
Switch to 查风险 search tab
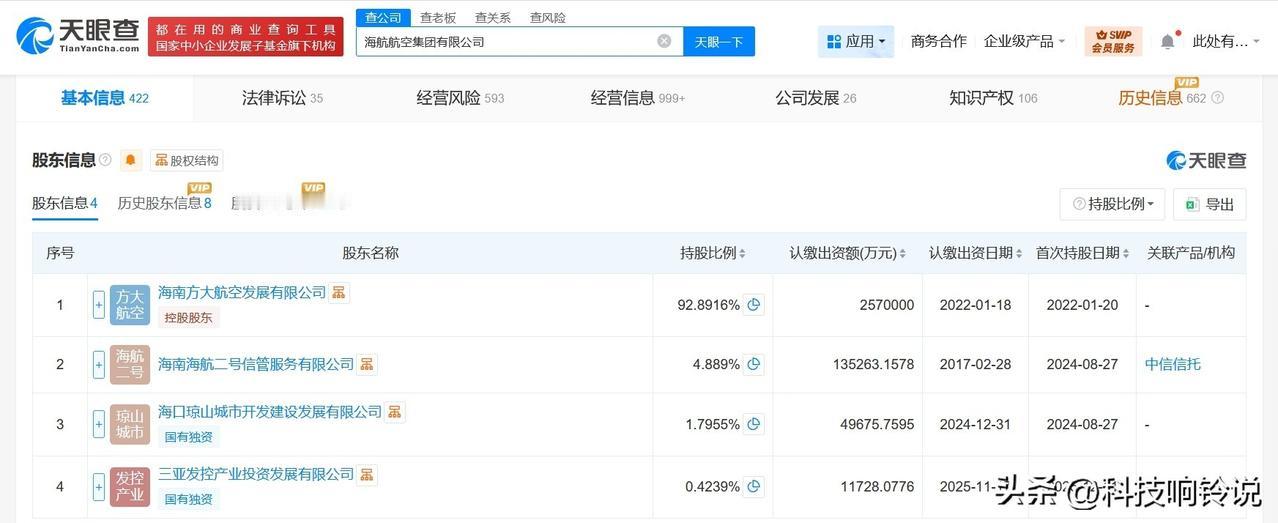[548, 18]
